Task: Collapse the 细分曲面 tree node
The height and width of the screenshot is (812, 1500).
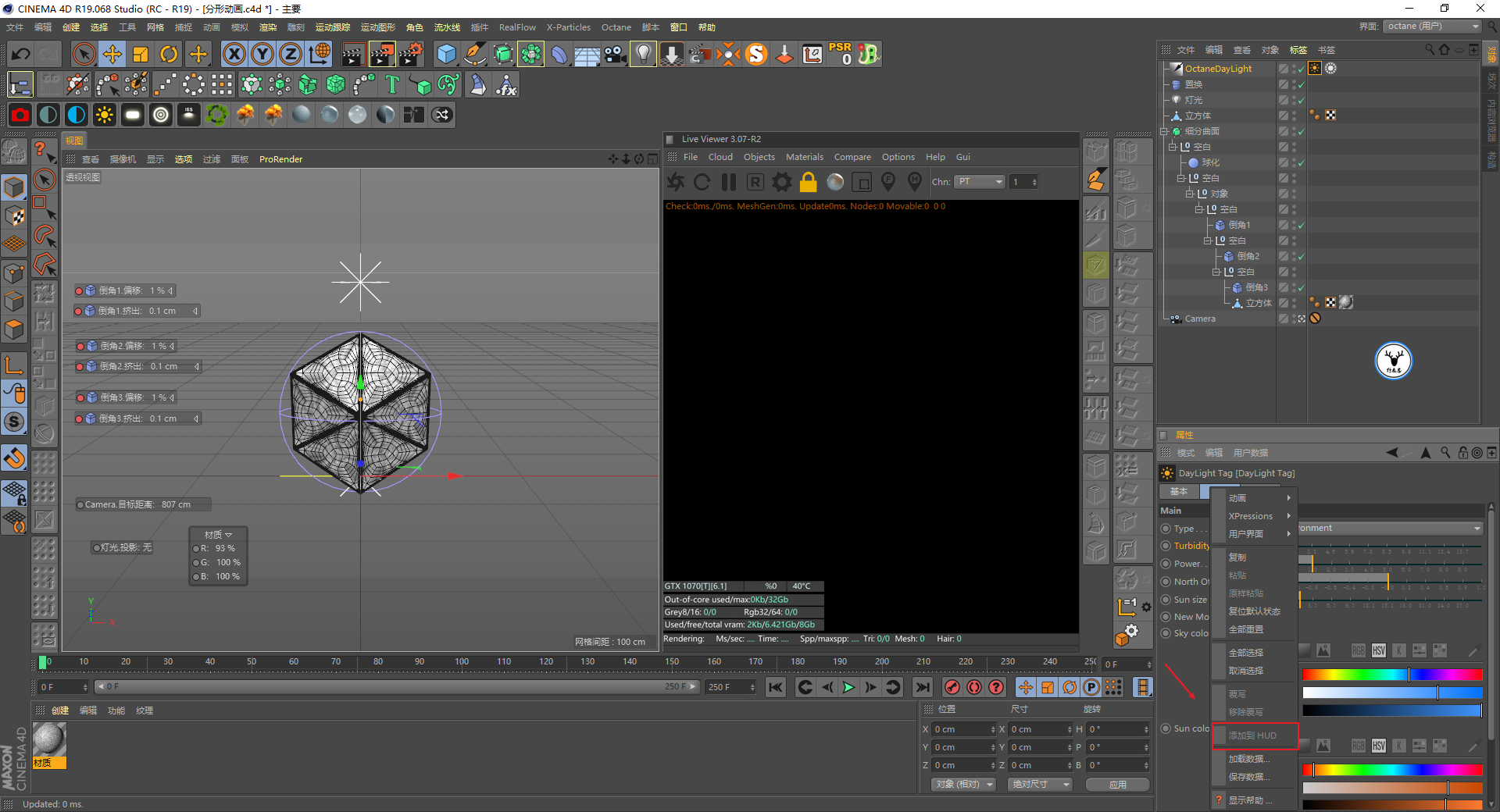Action: pos(1164,131)
